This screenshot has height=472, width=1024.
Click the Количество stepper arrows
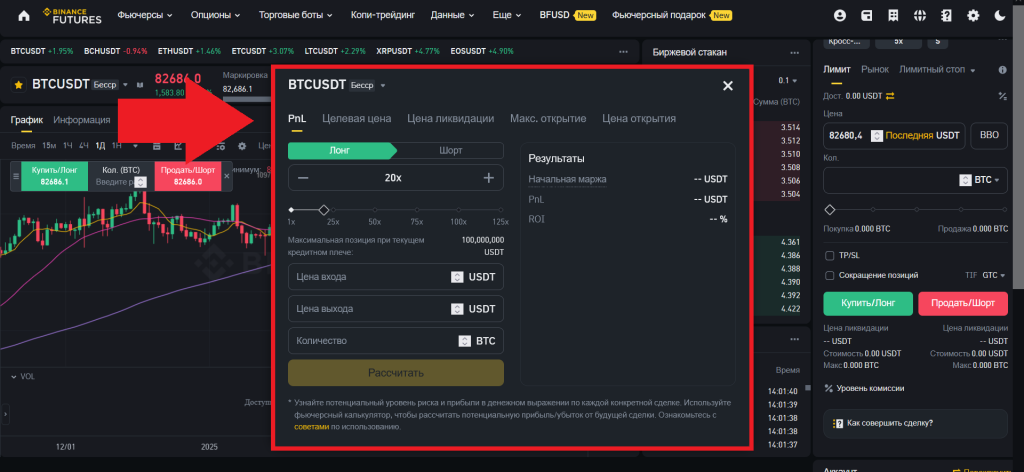coord(464,341)
